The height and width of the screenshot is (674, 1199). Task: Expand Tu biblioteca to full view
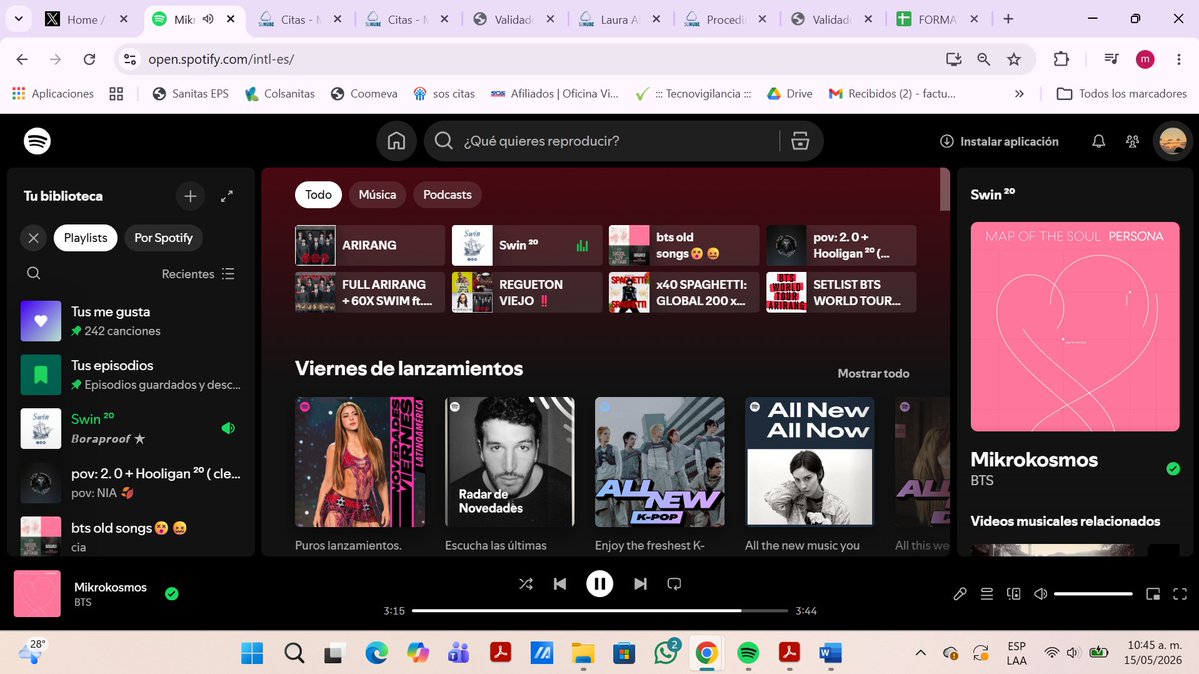point(226,196)
